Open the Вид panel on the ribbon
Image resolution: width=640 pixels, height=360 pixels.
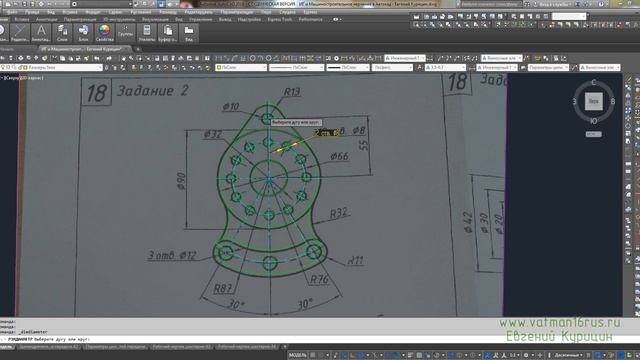click(x=189, y=33)
